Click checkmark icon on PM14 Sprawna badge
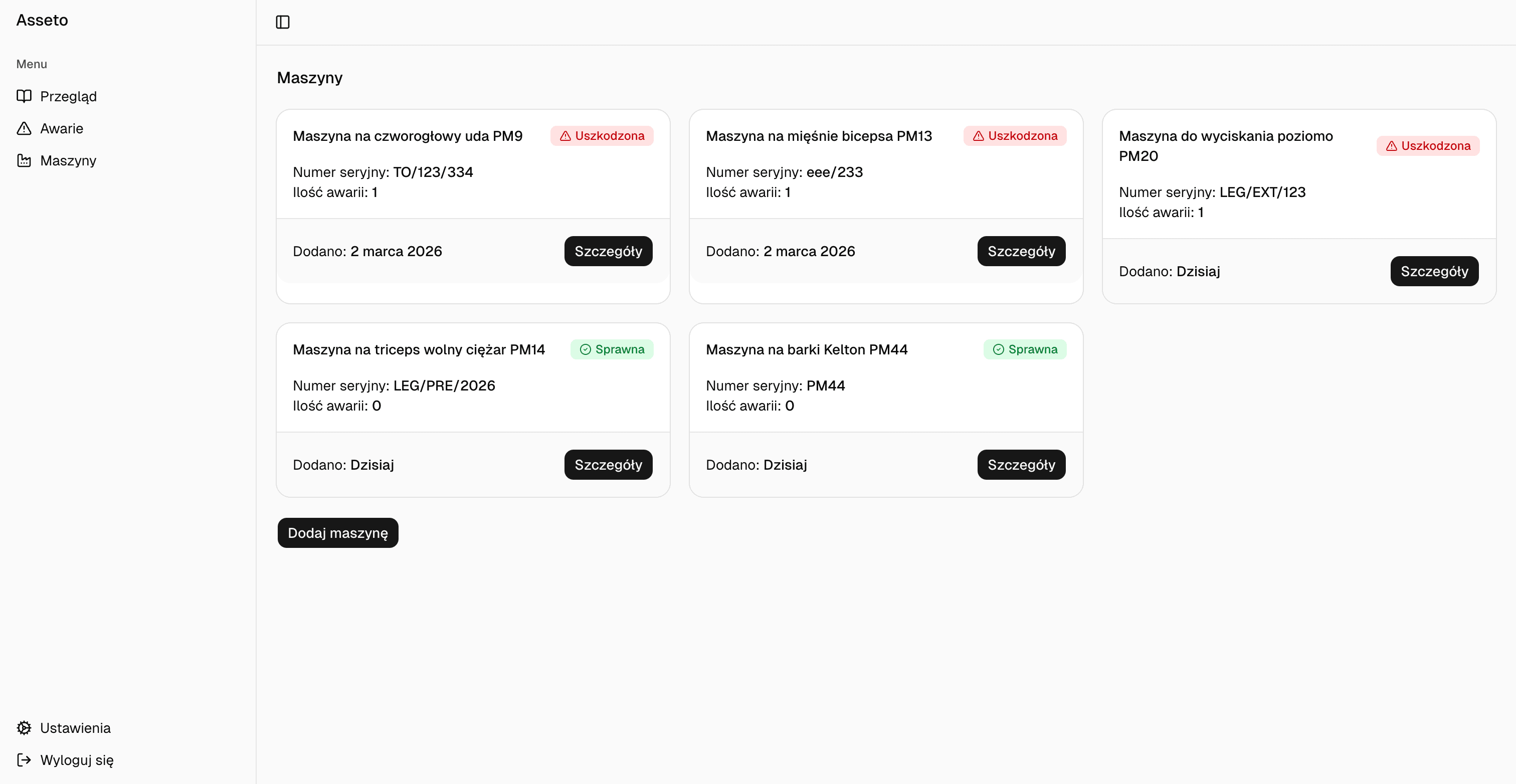Image resolution: width=1516 pixels, height=784 pixels. coord(585,349)
